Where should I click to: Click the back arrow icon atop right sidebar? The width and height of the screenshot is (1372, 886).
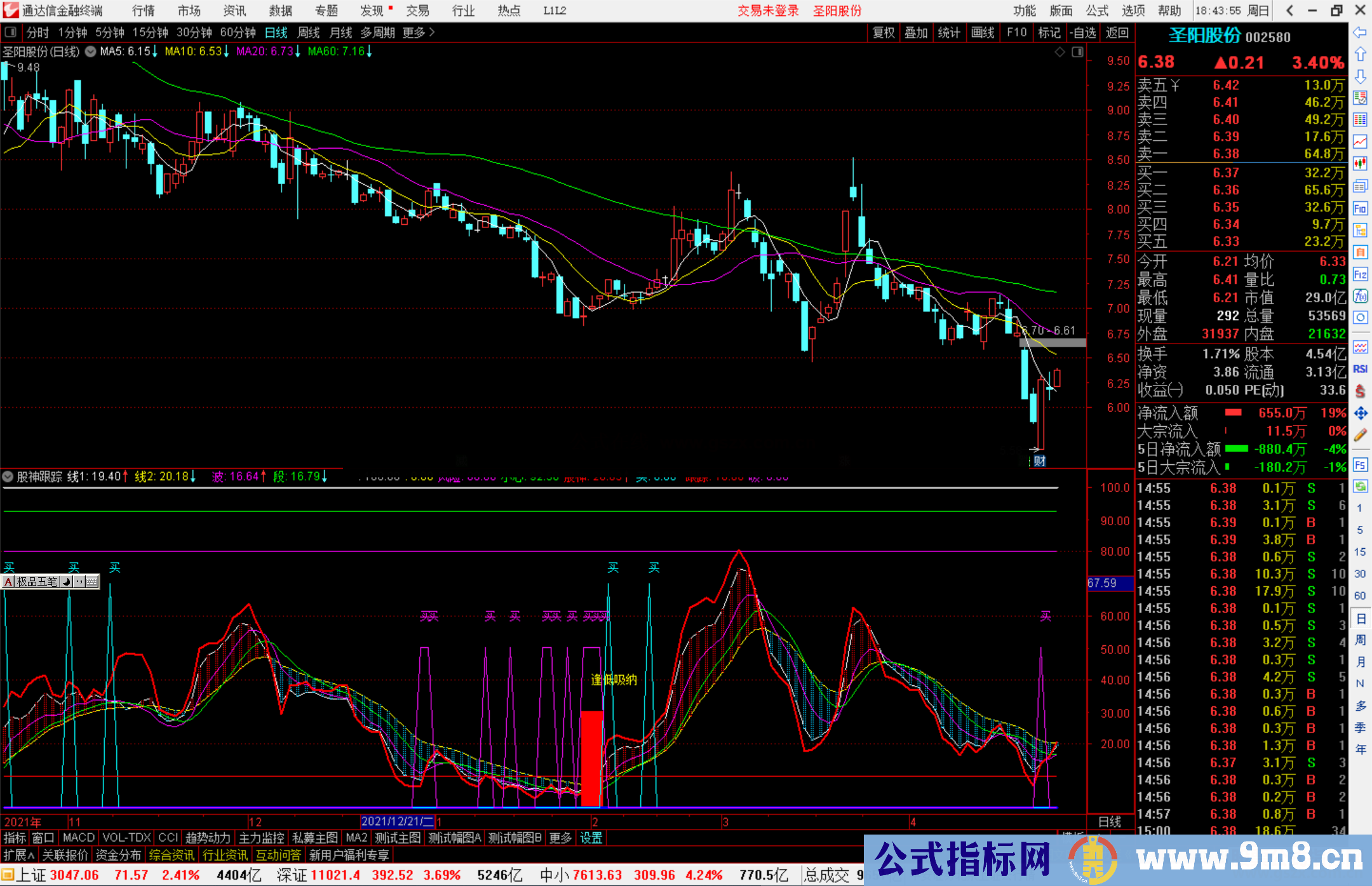pos(1361,32)
